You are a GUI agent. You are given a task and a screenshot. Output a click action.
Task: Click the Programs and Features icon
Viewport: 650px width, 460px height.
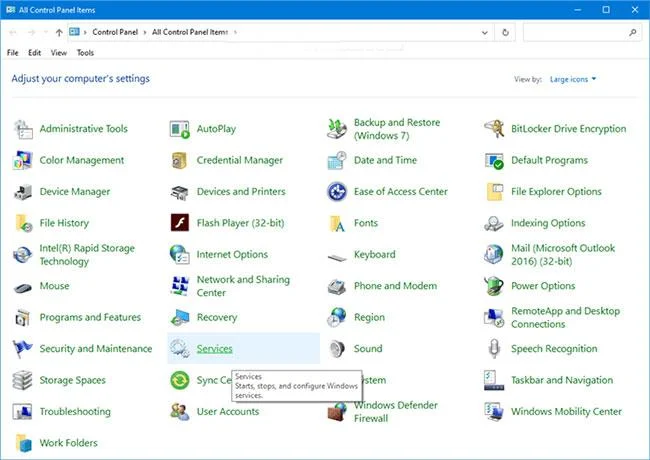coord(23,317)
